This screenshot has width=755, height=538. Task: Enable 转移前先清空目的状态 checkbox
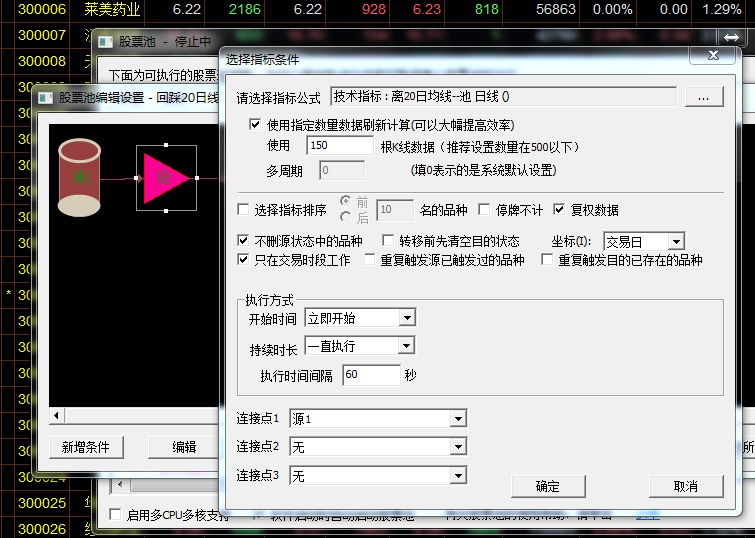[389, 241]
